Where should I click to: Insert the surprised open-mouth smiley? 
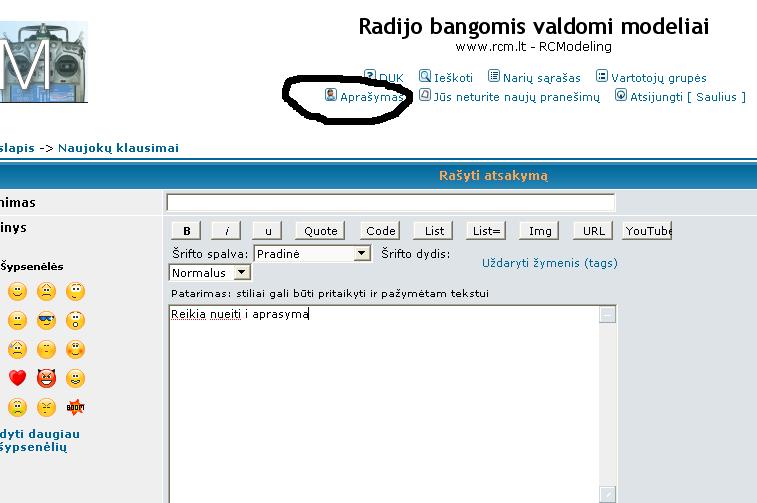coord(75,321)
